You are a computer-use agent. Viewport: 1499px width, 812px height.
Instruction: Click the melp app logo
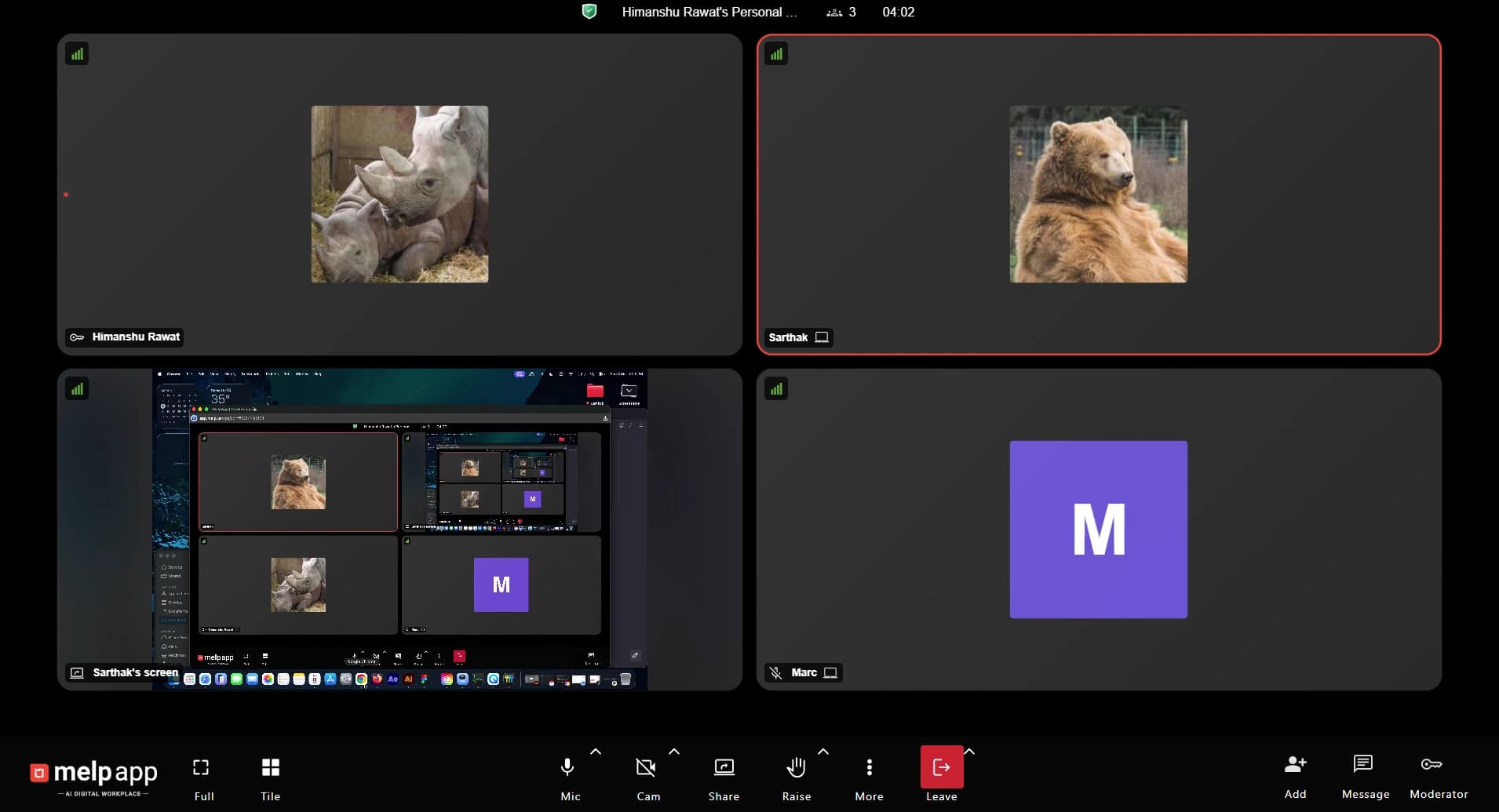pos(93,775)
